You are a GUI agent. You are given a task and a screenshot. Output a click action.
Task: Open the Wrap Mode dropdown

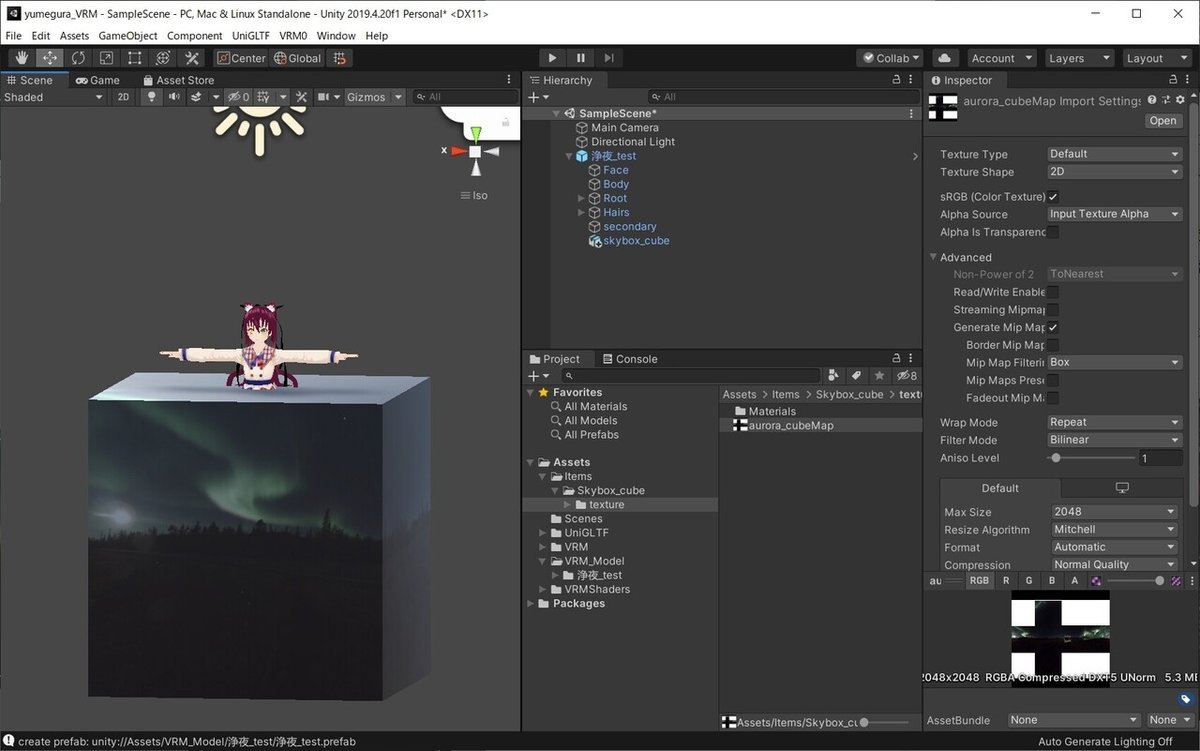[x=1113, y=422]
